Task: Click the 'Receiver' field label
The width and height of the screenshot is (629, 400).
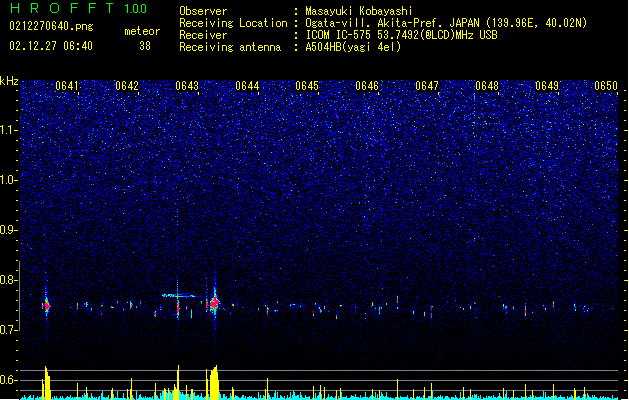Action: (x=203, y=35)
